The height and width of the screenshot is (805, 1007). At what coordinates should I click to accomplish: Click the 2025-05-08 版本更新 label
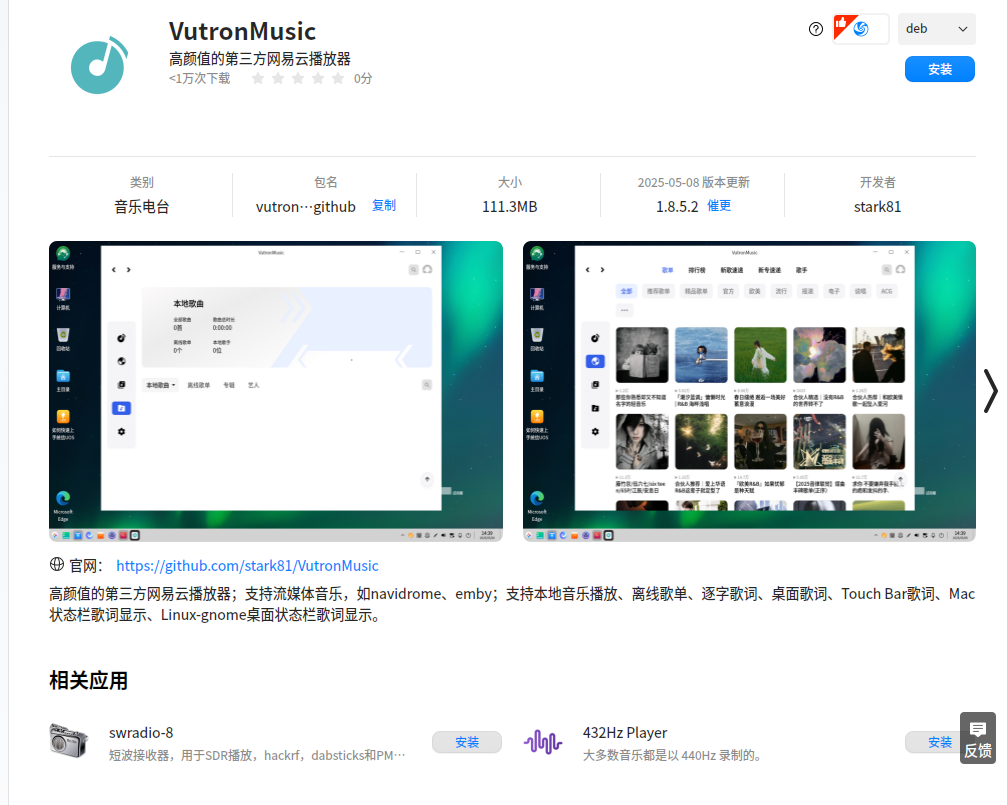[694, 182]
